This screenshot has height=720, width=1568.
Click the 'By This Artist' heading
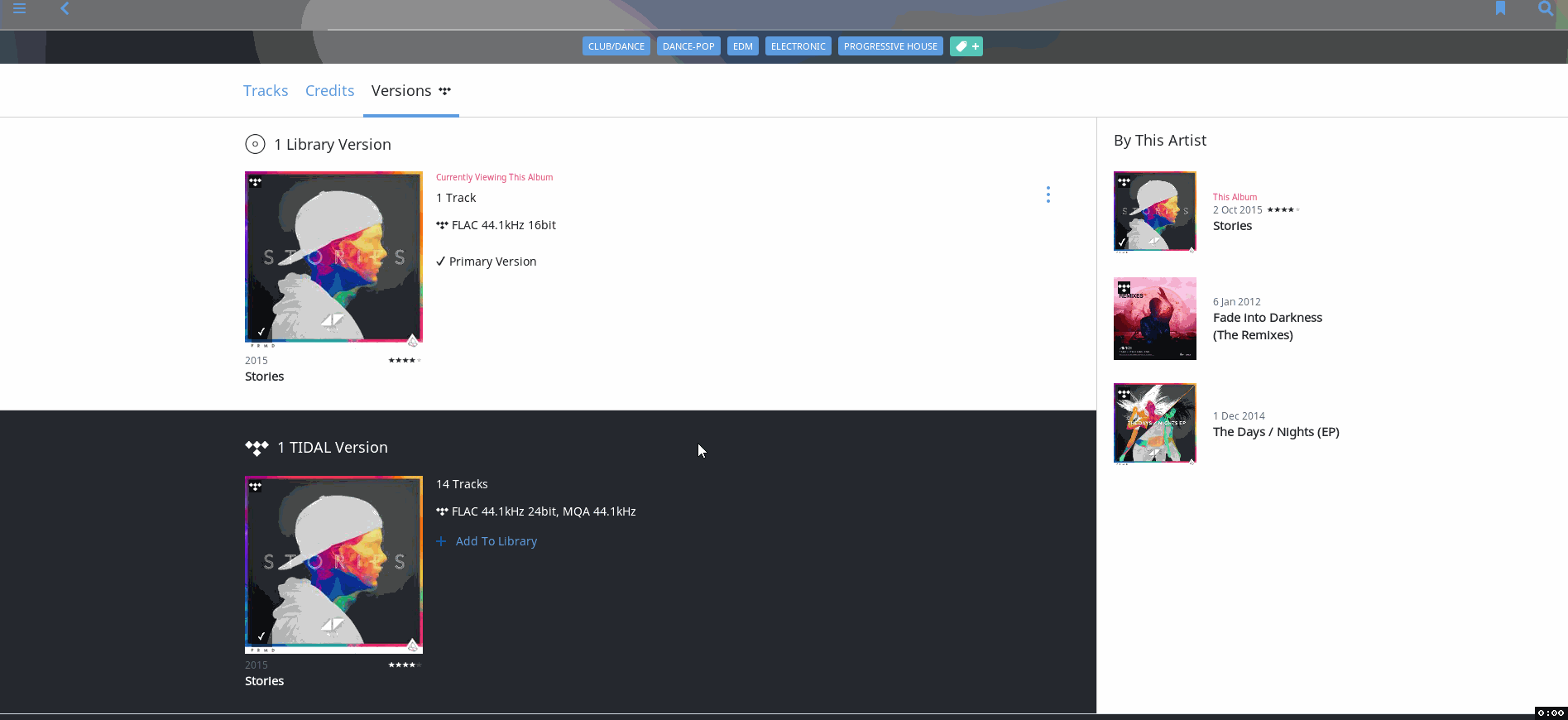[x=1160, y=141]
